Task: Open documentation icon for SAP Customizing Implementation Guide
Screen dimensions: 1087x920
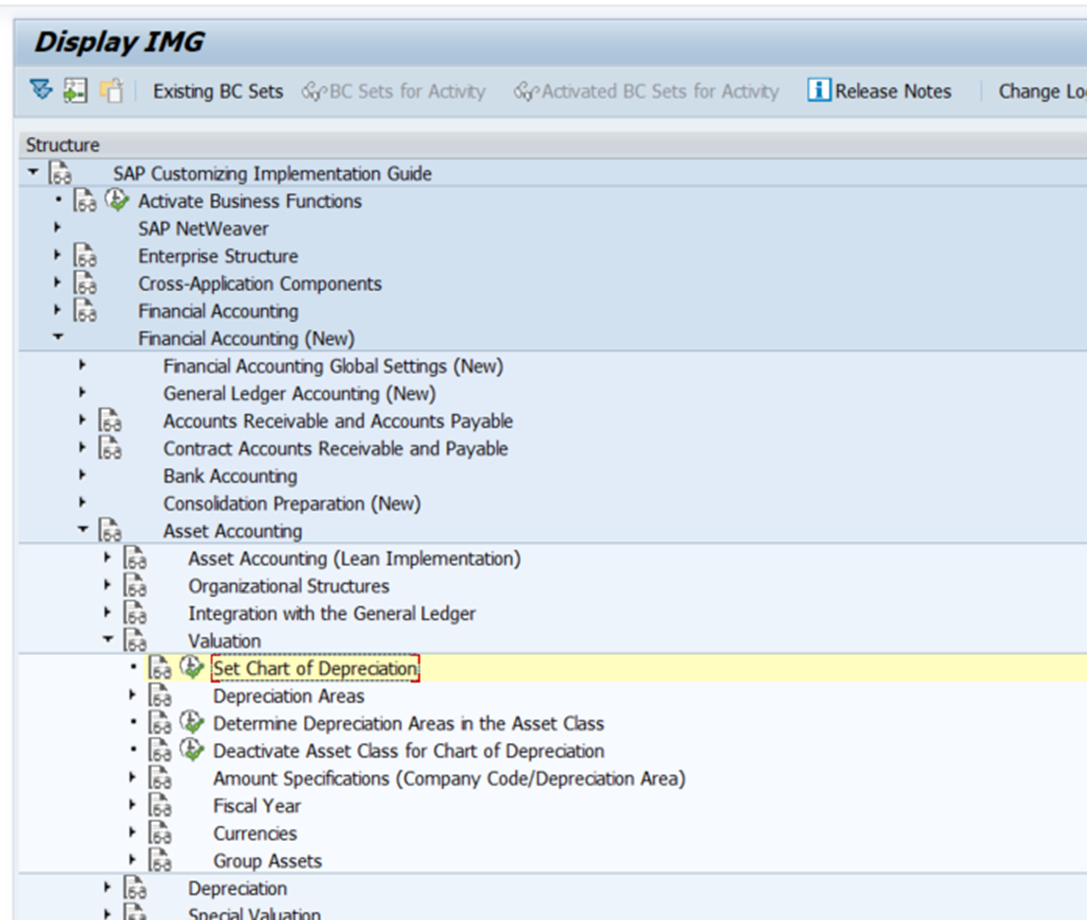Action: pyautogui.click(x=60, y=173)
